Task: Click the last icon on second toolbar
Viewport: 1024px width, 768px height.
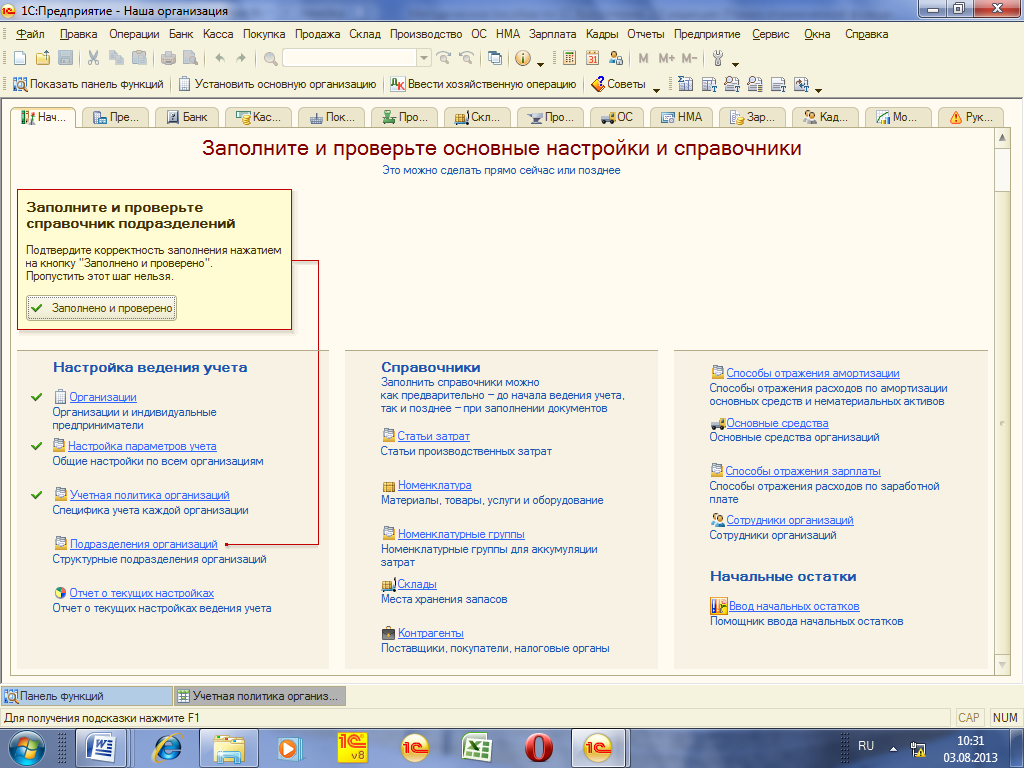Action: tap(801, 84)
